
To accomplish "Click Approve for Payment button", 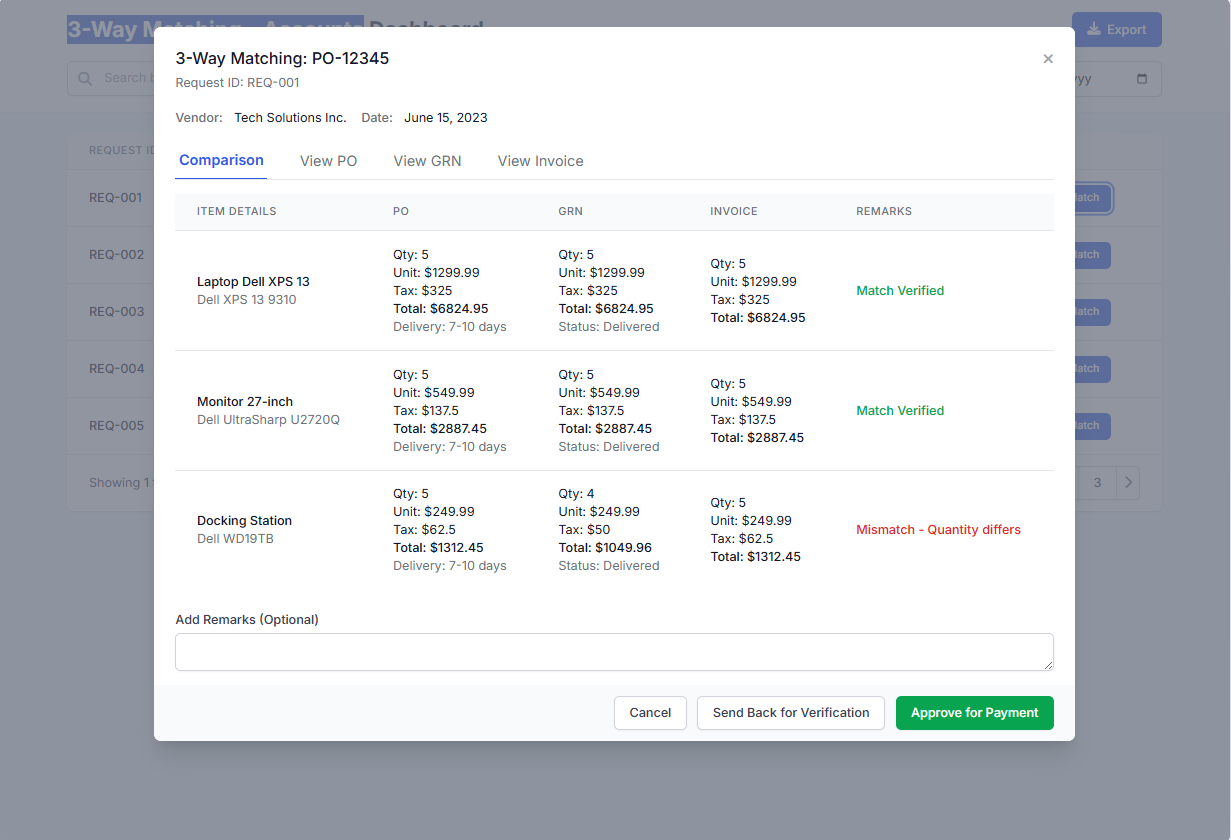I will click(974, 713).
